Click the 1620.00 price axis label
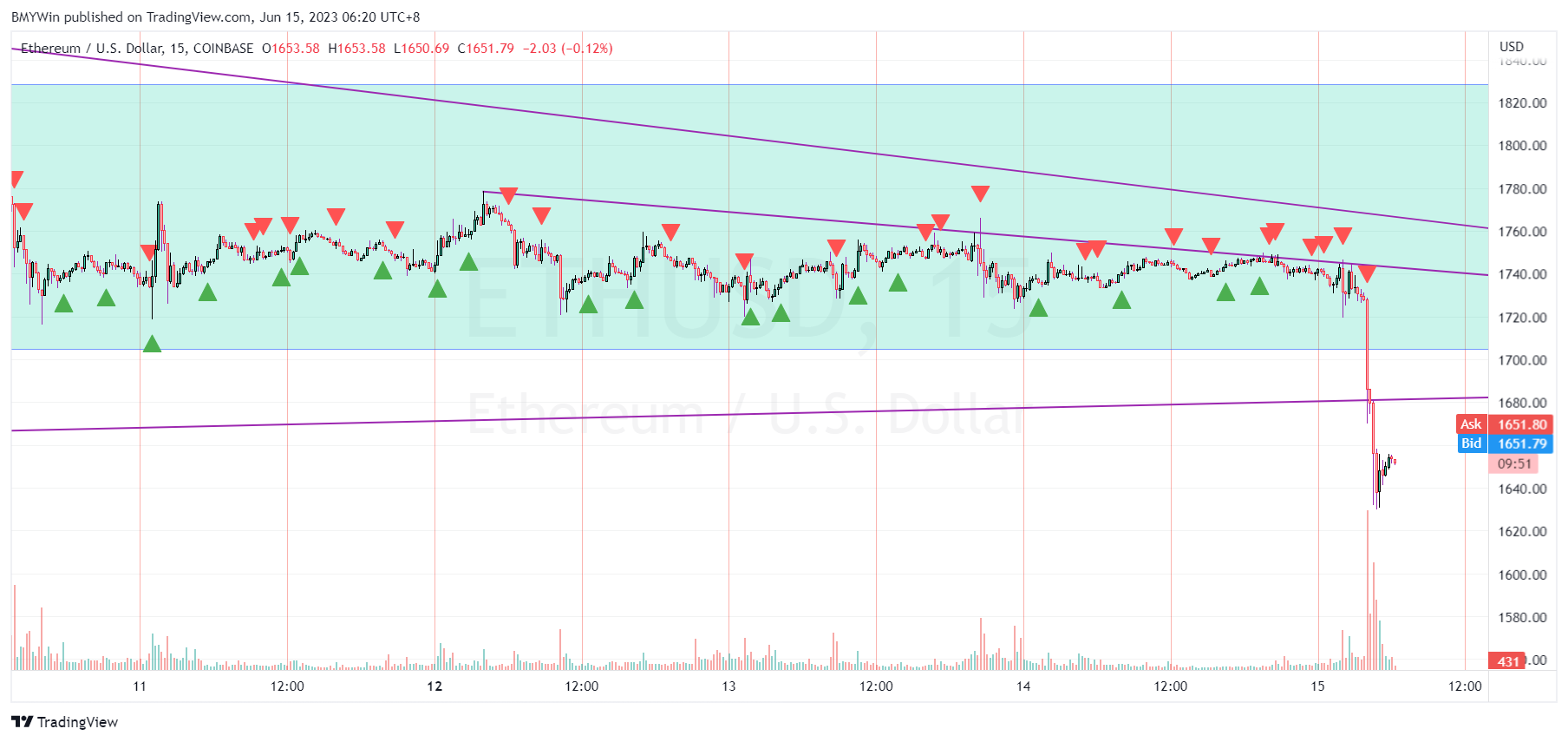The width and height of the screenshot is (1568, 742). (x=1522, y=531)
